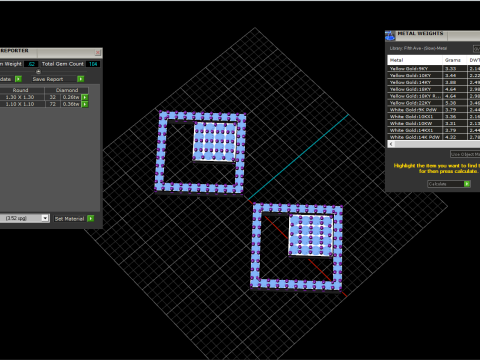Viewport: 480px width, 360px height.
Task: Click the 0.26tw weight cell
Action: tap(71, 97)
